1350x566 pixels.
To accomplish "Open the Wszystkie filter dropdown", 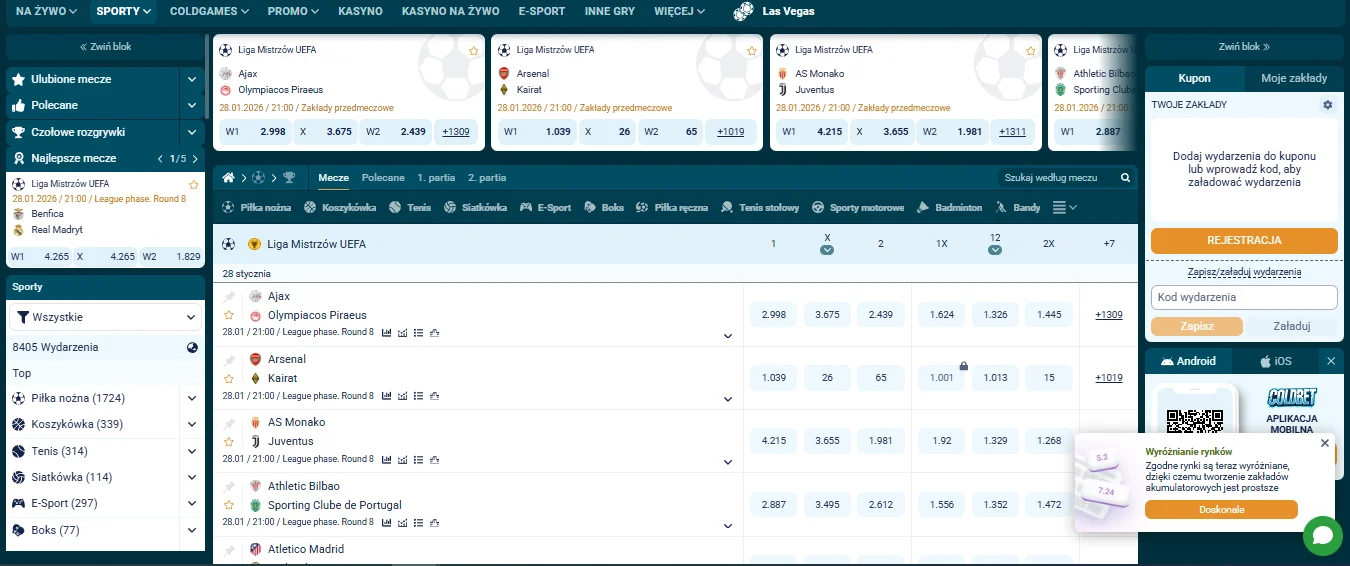I will (106, 317).
